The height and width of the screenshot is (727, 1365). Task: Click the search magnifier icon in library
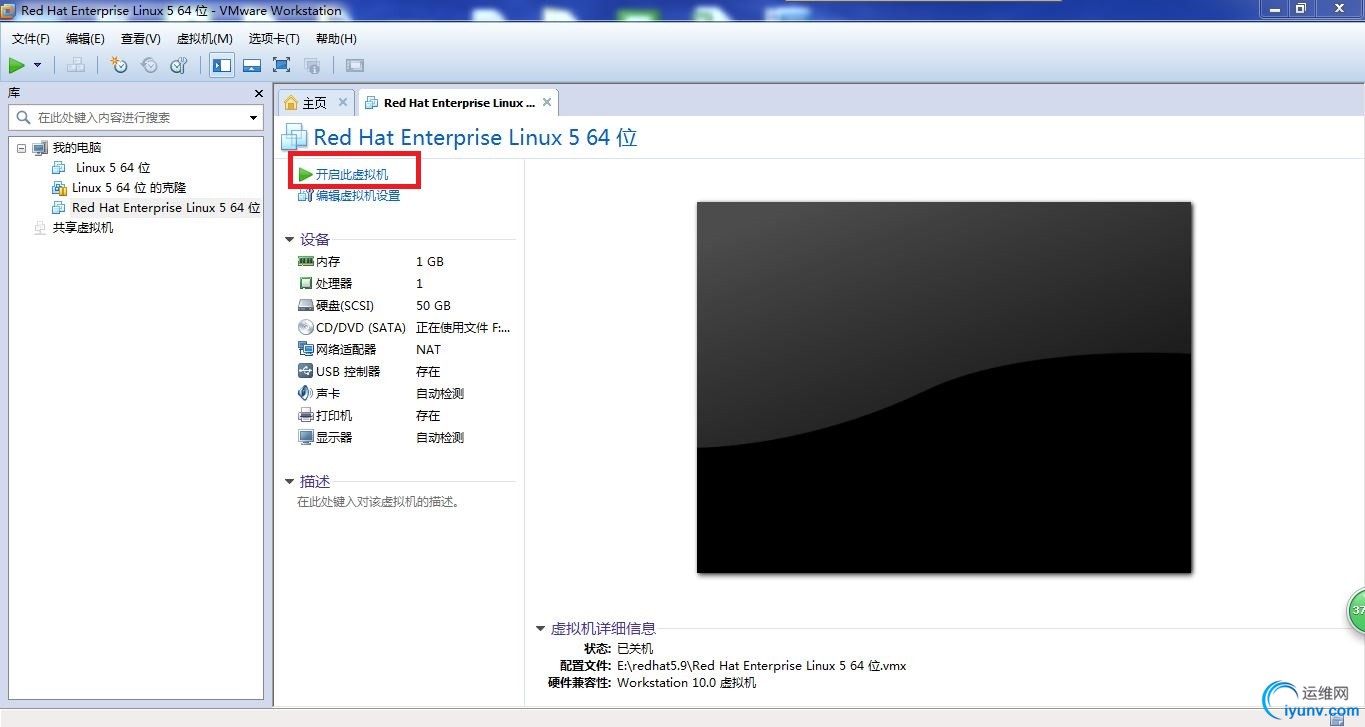coord(23,117)
